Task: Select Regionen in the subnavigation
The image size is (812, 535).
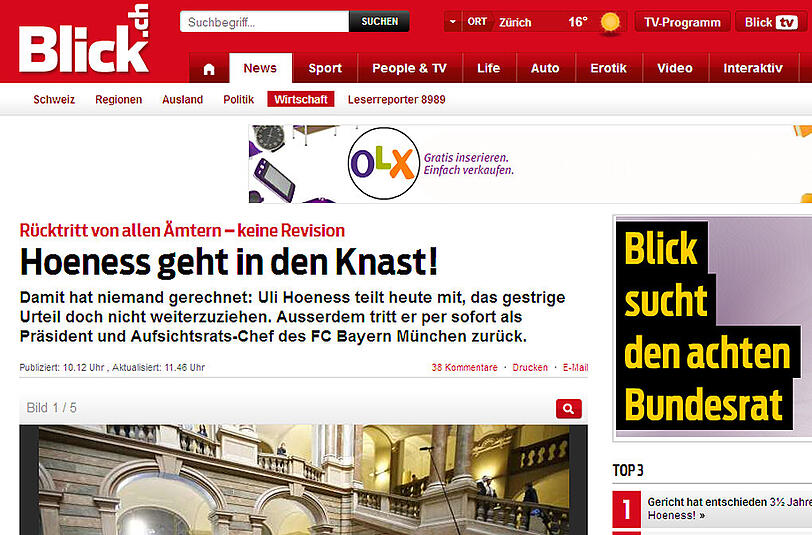Action: tap(119, 99)
